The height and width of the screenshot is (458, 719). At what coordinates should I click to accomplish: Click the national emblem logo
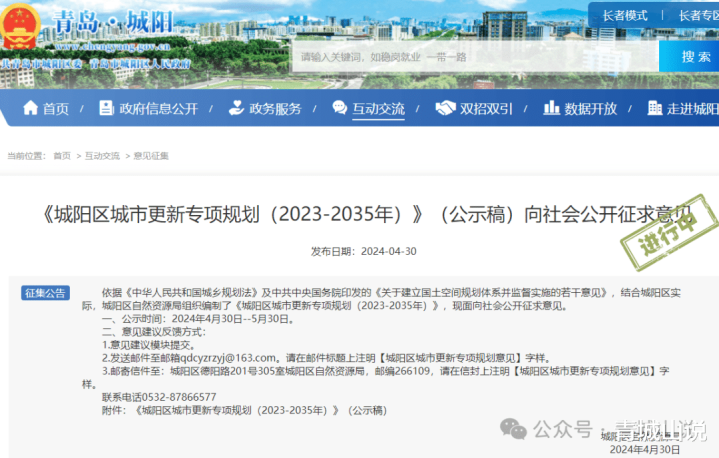click(19, 27)
